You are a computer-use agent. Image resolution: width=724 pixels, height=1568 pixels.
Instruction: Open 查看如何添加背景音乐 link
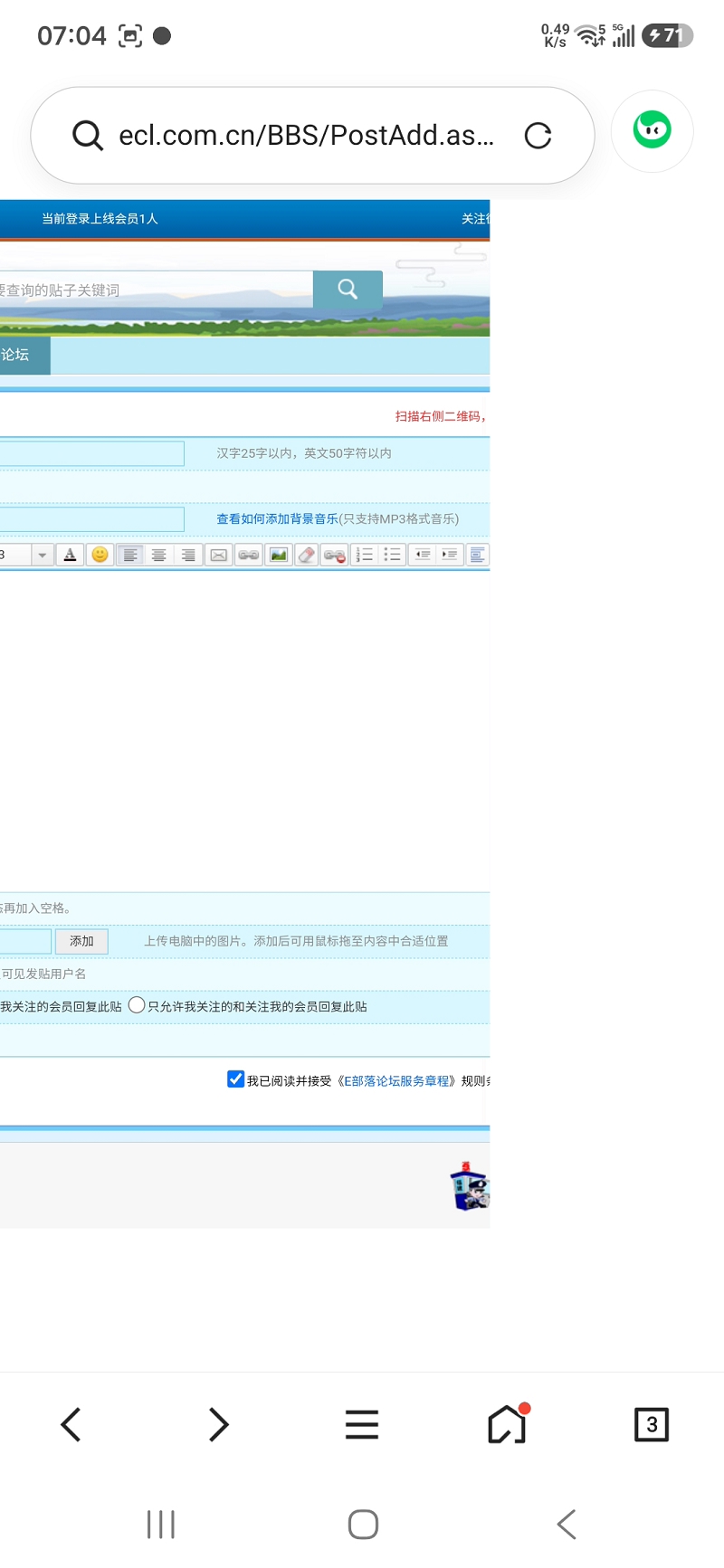277,518
